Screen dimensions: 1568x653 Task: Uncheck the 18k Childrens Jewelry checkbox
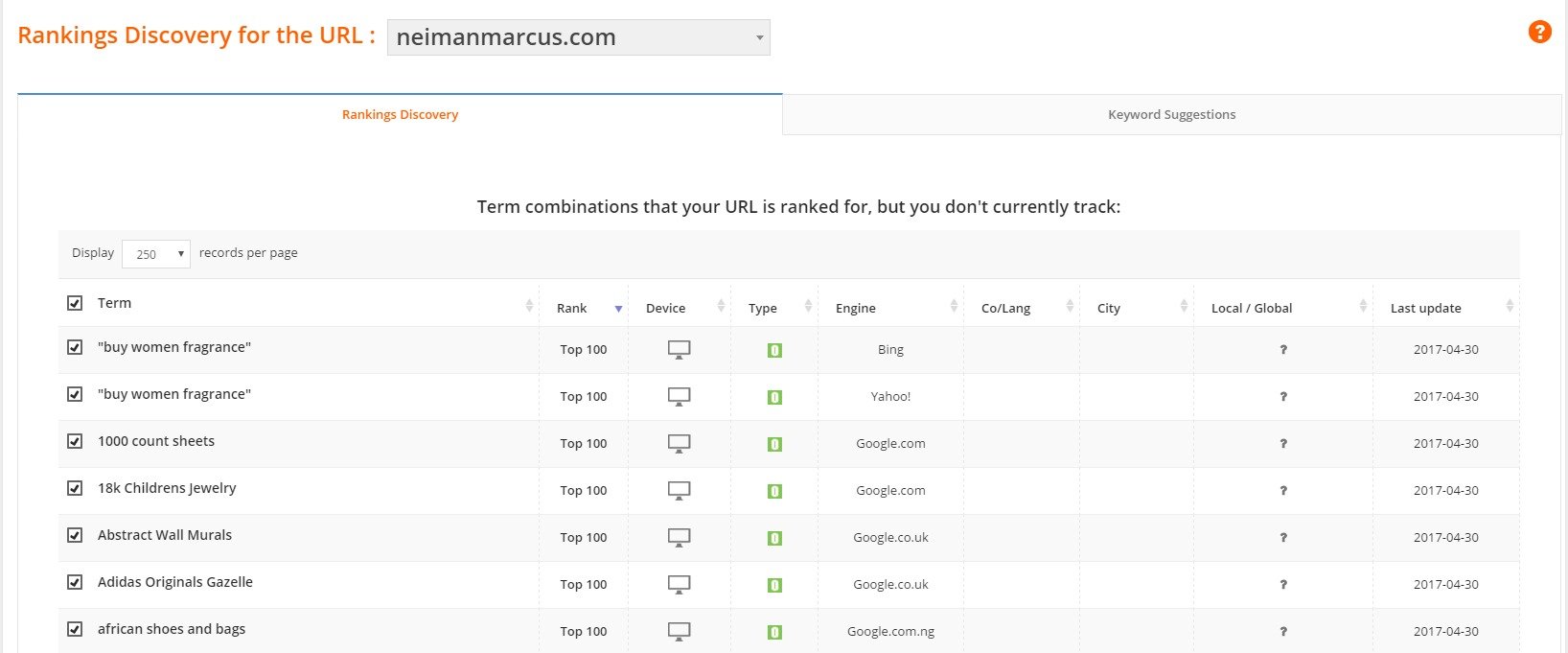[75, 488]
